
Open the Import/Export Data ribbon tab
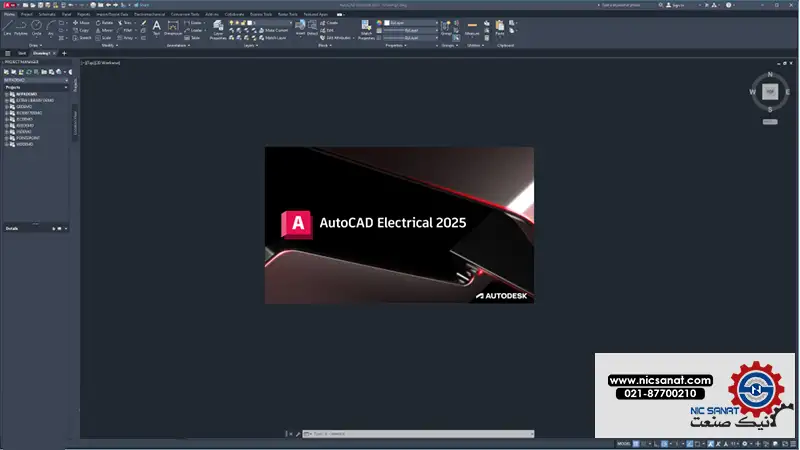(112, 14)
